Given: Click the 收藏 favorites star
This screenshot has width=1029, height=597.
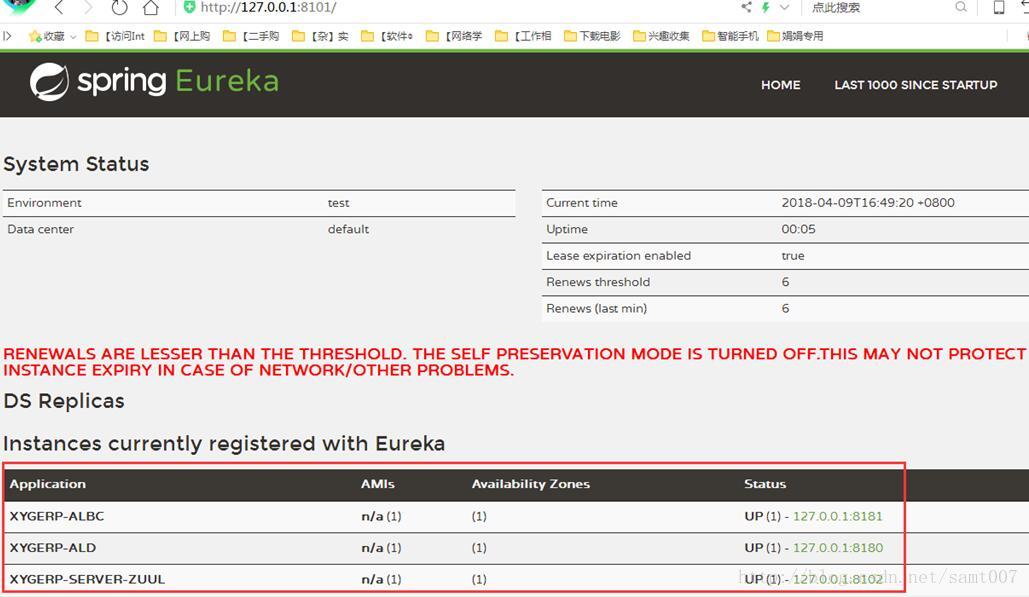Looking at the screenshot, I should pyautogui.click(x=35, y=36).
